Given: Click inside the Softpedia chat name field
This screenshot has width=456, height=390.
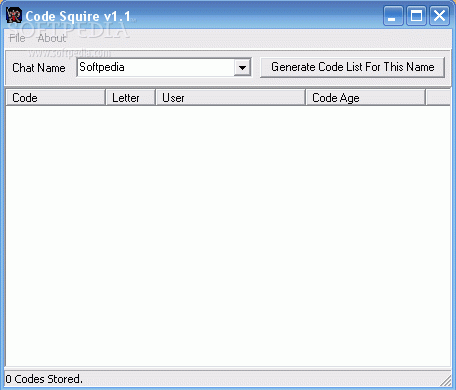Looking at the screenshot, I should (x=156, y=68).
